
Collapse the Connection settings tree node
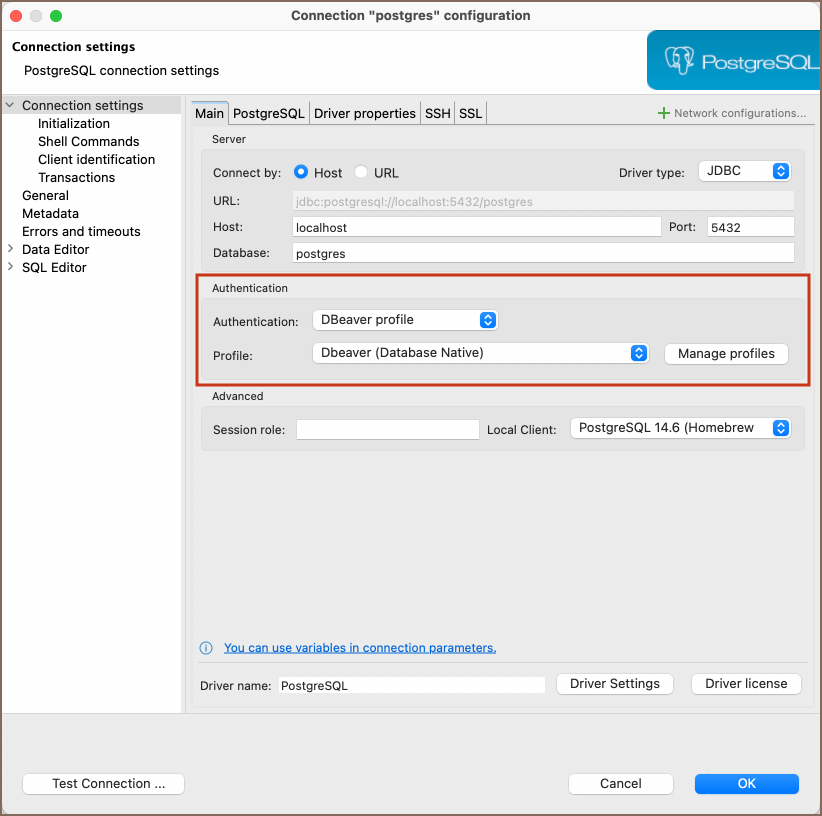tap(11, 105)
